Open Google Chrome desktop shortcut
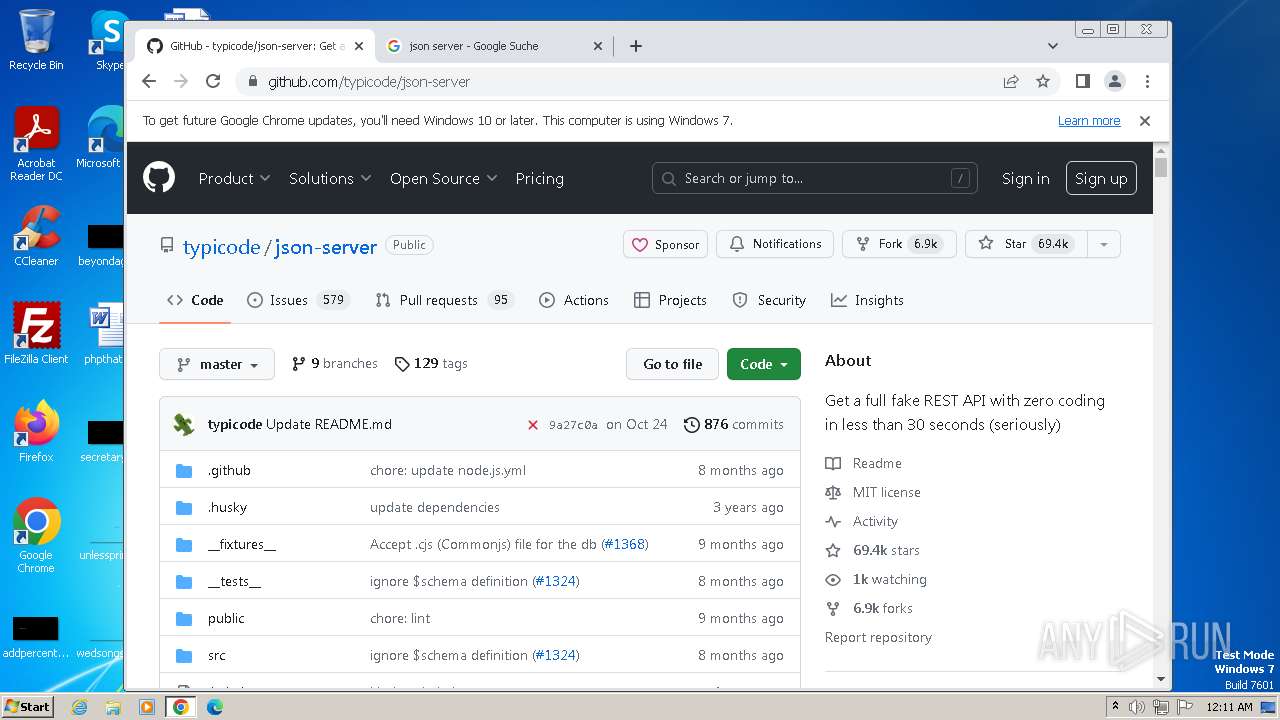Image resolution: width=1280 pixels, height=720 pixels. 36,535
